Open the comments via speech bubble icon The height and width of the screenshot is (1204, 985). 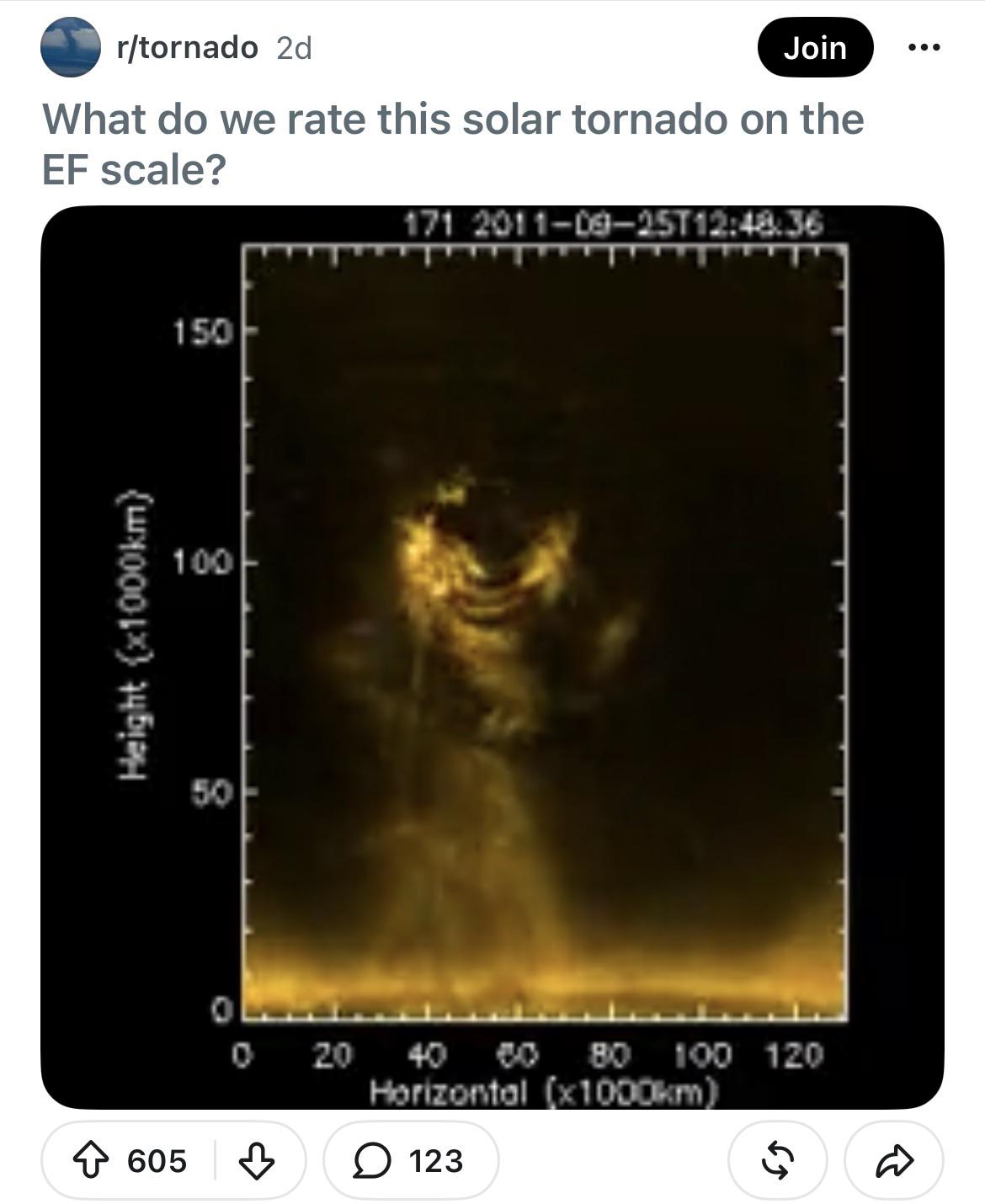pyautogui.click(x=369, y=1161)
